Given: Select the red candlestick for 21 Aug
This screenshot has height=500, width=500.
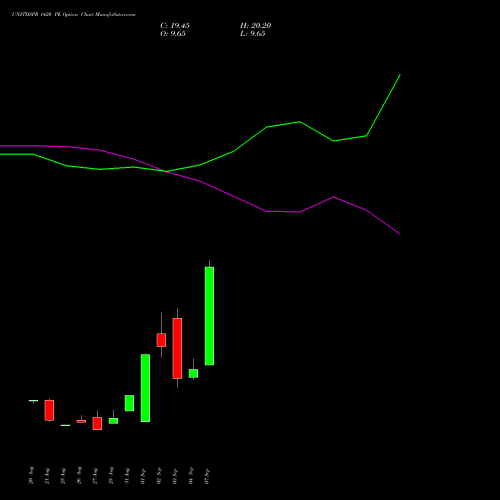Looking at the screenshot, I should pyautogui.click(x=49, y=410).
